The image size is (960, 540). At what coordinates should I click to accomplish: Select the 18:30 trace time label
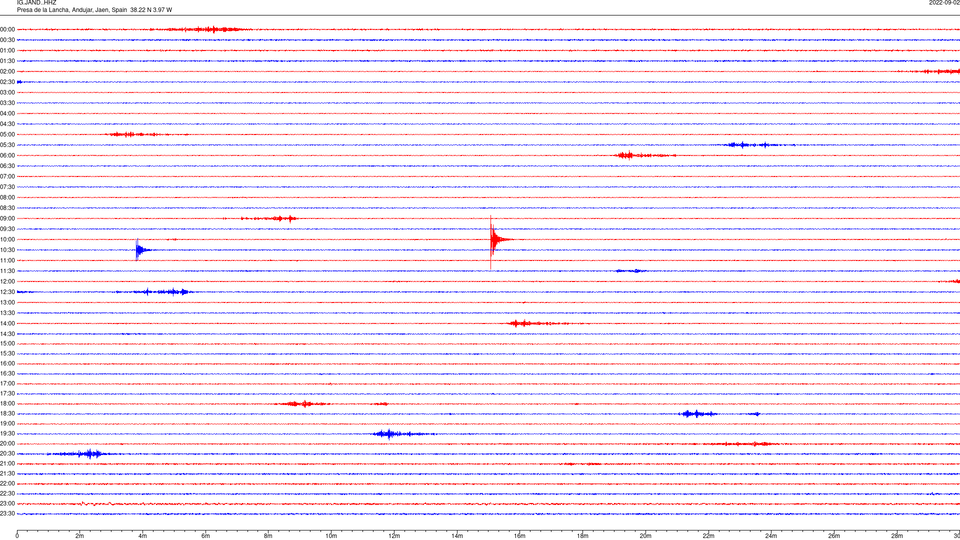[x=7, y=414]
